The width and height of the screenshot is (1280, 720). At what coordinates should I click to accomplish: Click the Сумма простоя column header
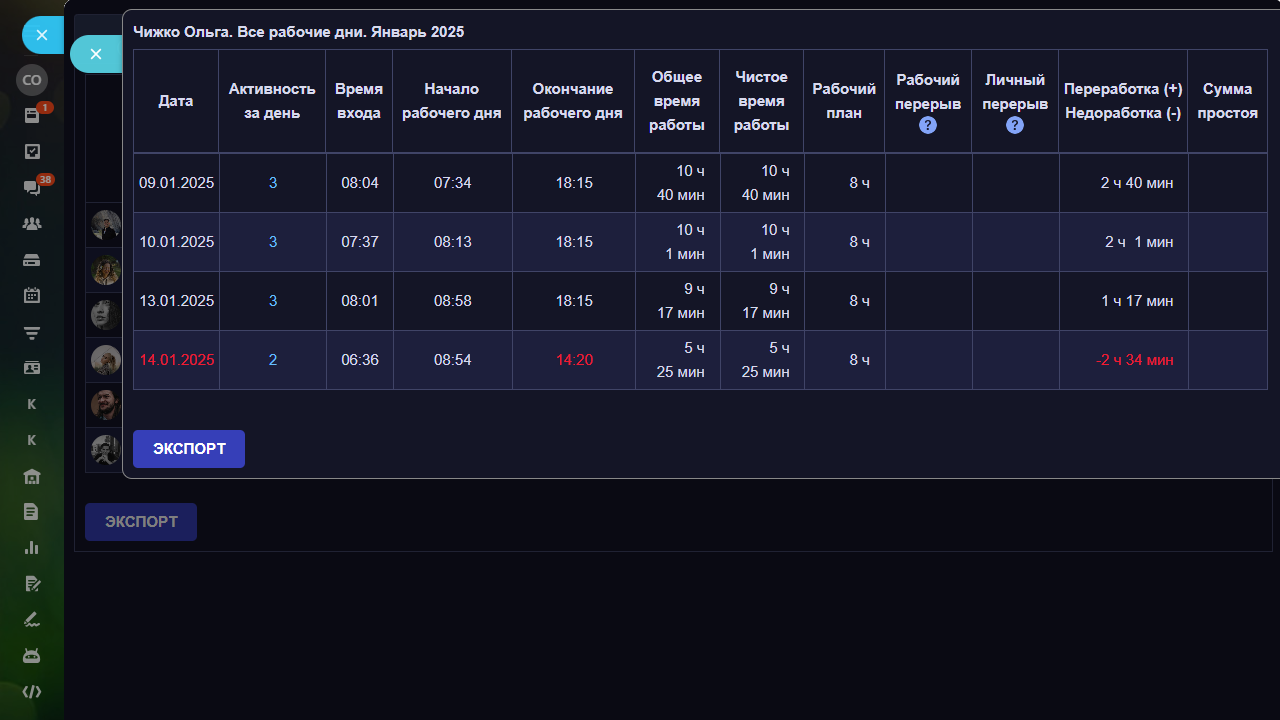tap(1228, 101)
